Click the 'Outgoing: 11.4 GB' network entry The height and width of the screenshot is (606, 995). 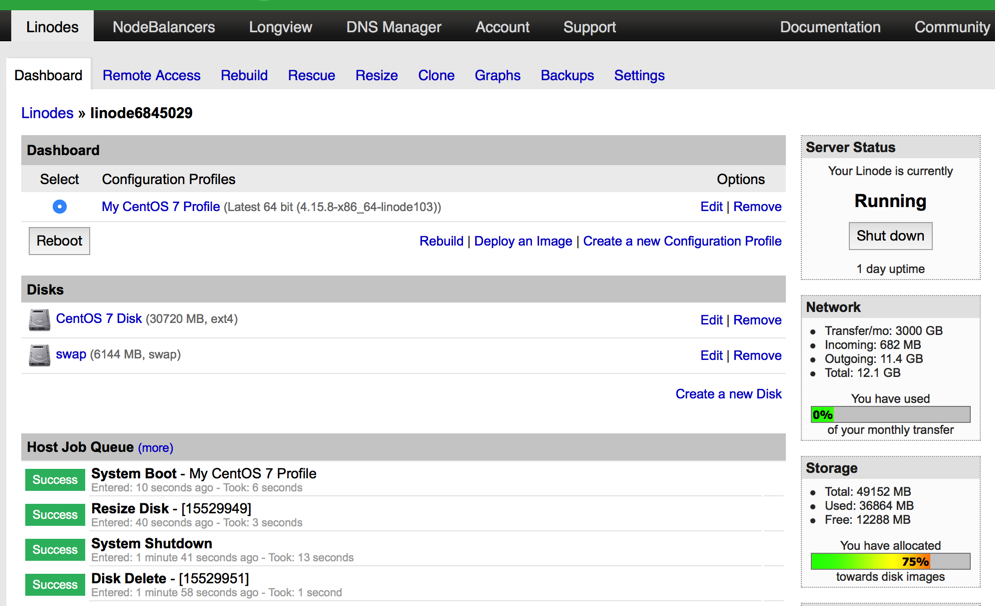pyautogui.click(x=874, y=359)
